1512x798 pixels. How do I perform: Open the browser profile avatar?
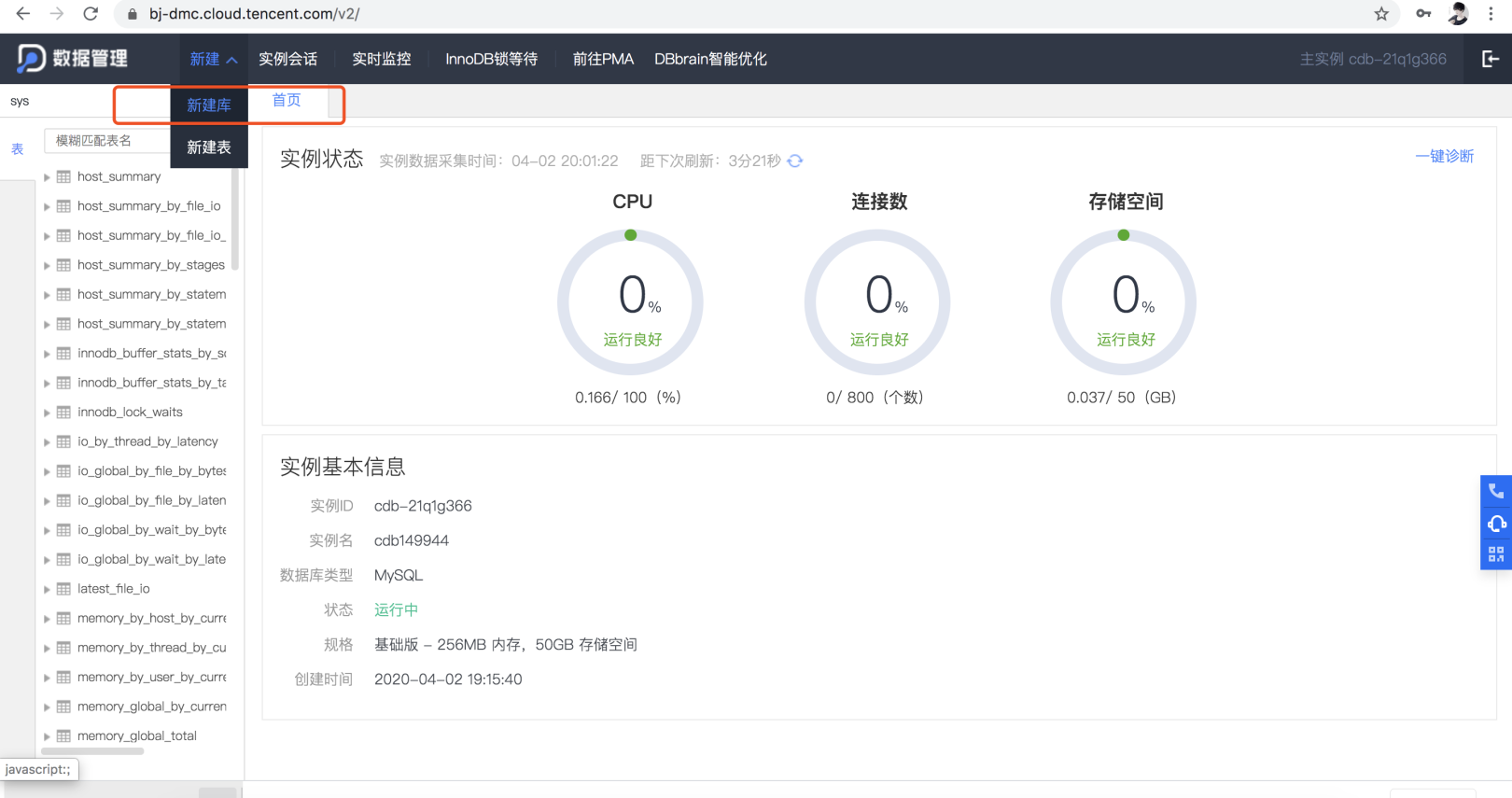pyautogui.click(x=1459, y=14)
